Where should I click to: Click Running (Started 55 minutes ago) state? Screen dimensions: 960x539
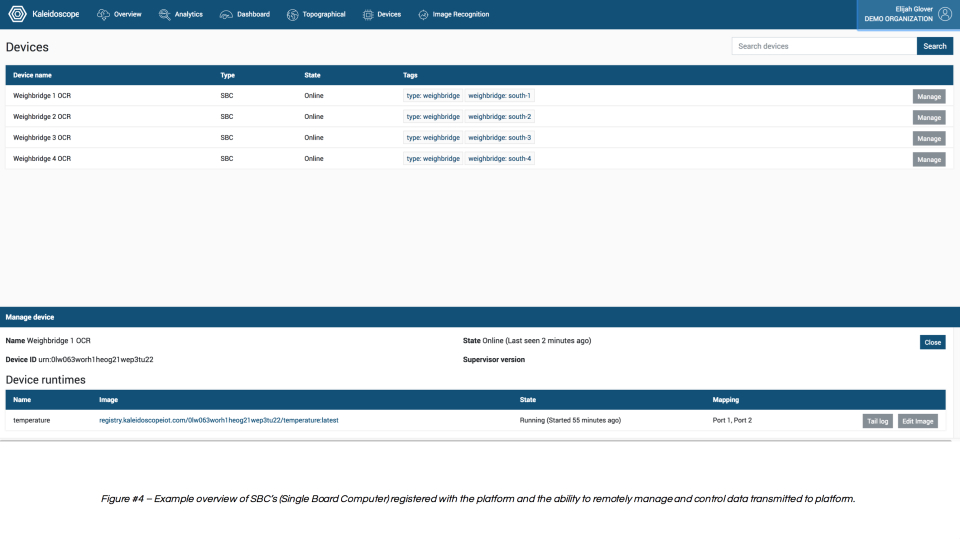[x=570, y=420]
